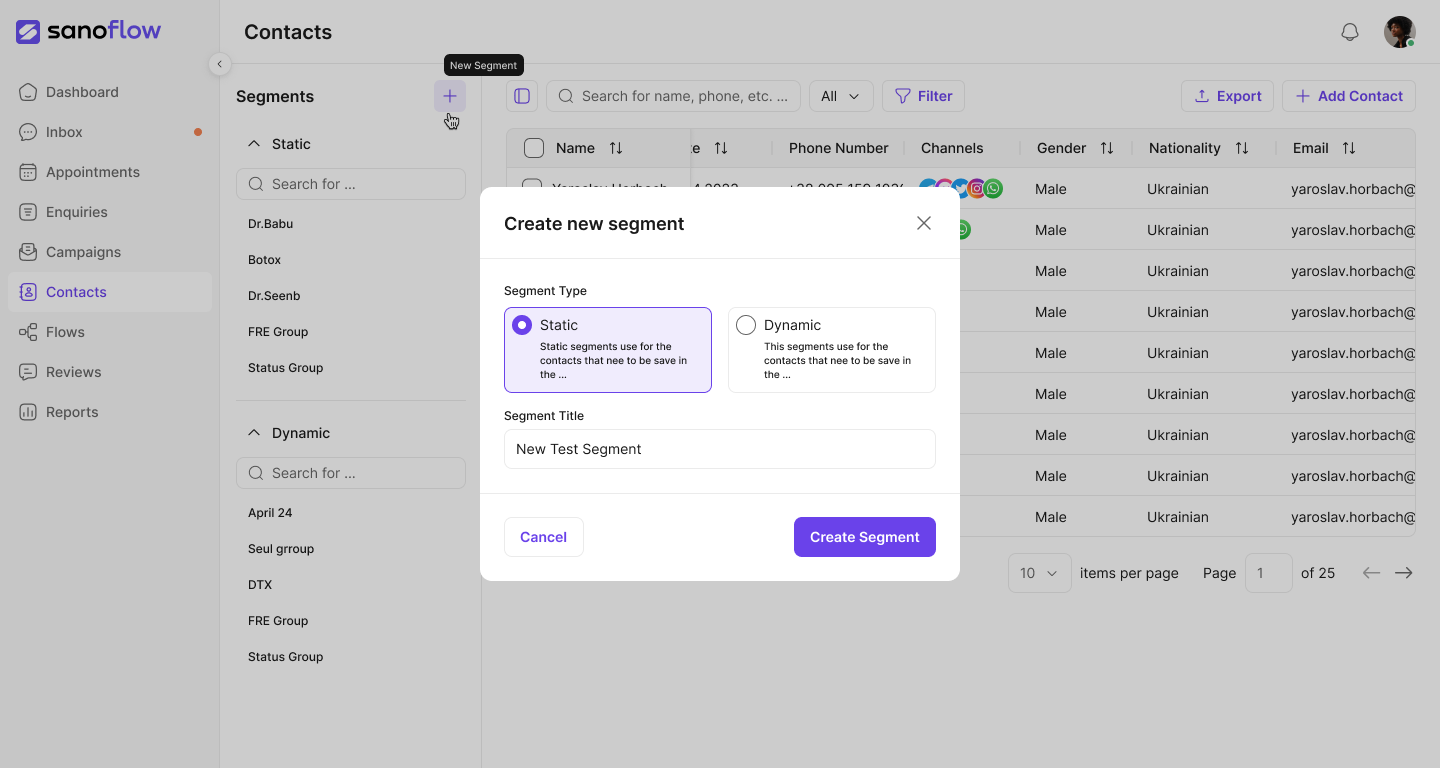Screen dimensions: 1440x768
Task: Collapse the left sidebar arrow
Action: coord(220,64)
